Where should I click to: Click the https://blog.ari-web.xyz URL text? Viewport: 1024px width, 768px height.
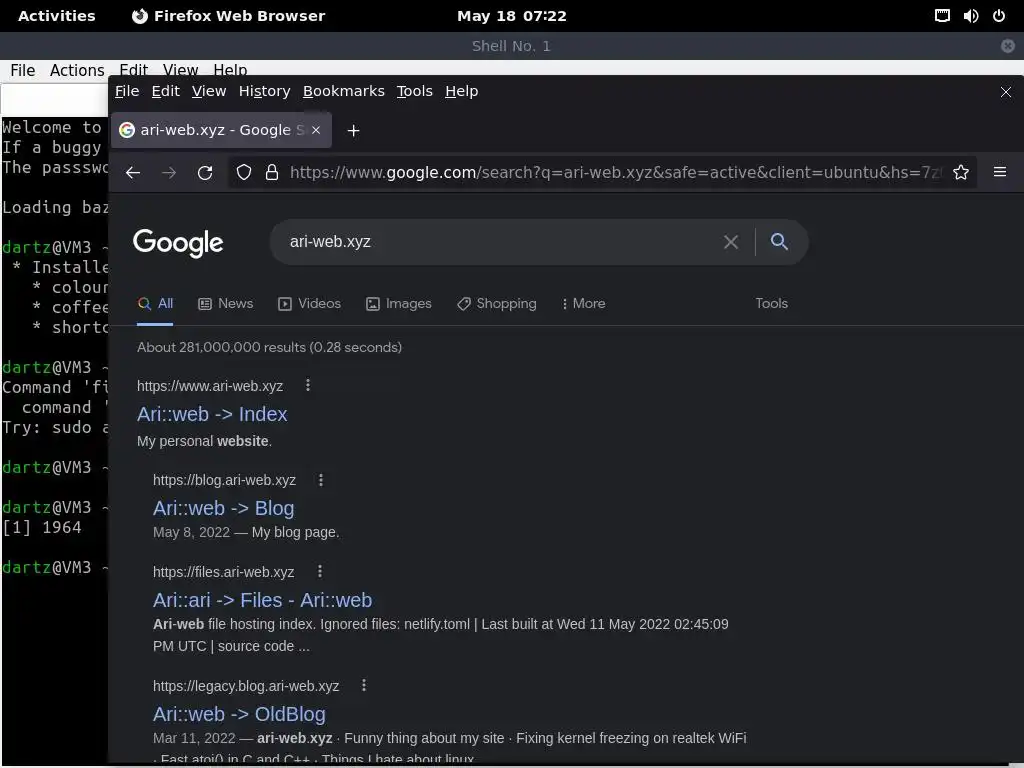pyautogui.click(x=225, y=481)
